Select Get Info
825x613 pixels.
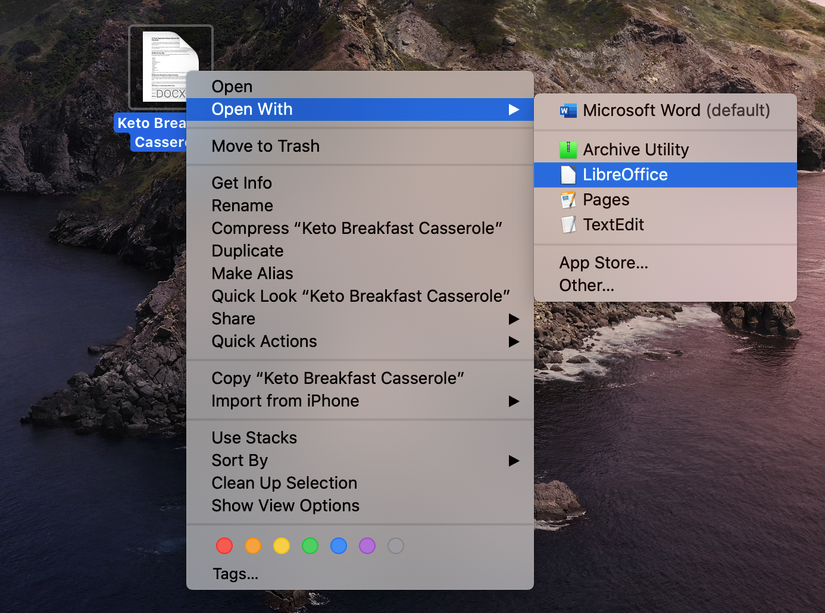tap(240, 182)
